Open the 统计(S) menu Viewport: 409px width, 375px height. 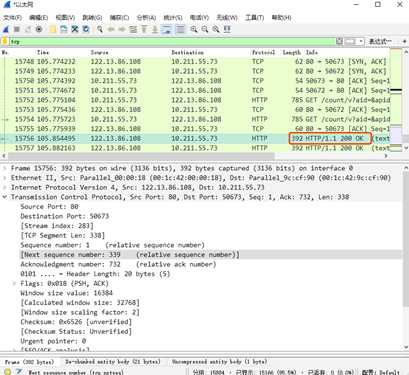click(173, 17)
